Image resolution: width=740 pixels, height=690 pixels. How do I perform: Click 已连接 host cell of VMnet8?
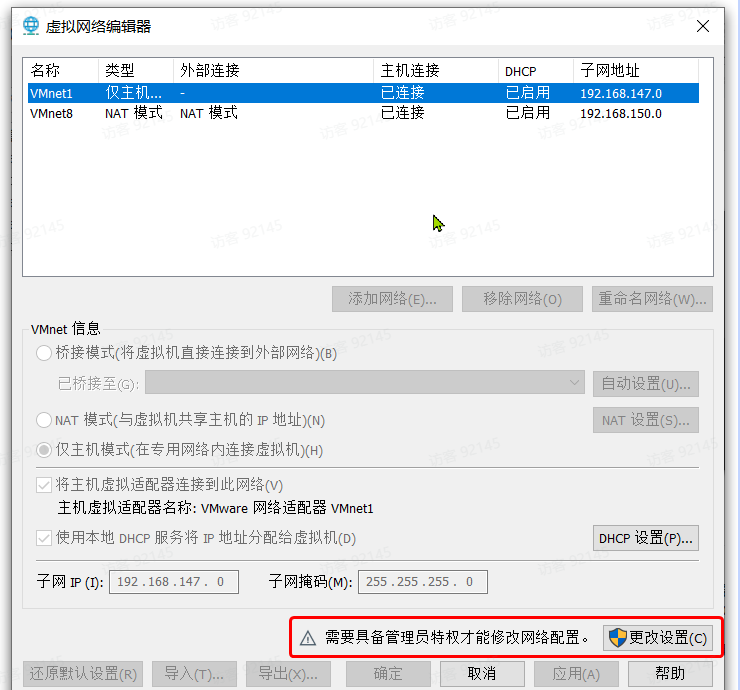403,113
